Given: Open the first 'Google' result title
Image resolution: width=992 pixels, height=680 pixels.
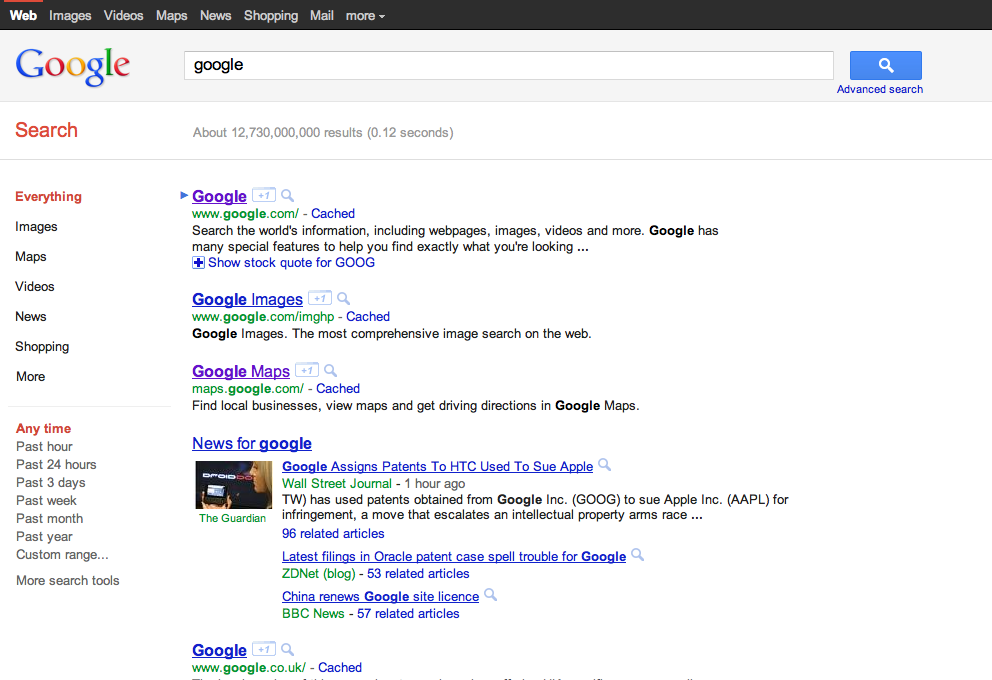Looking at the screenshot, I should [219, 196].
